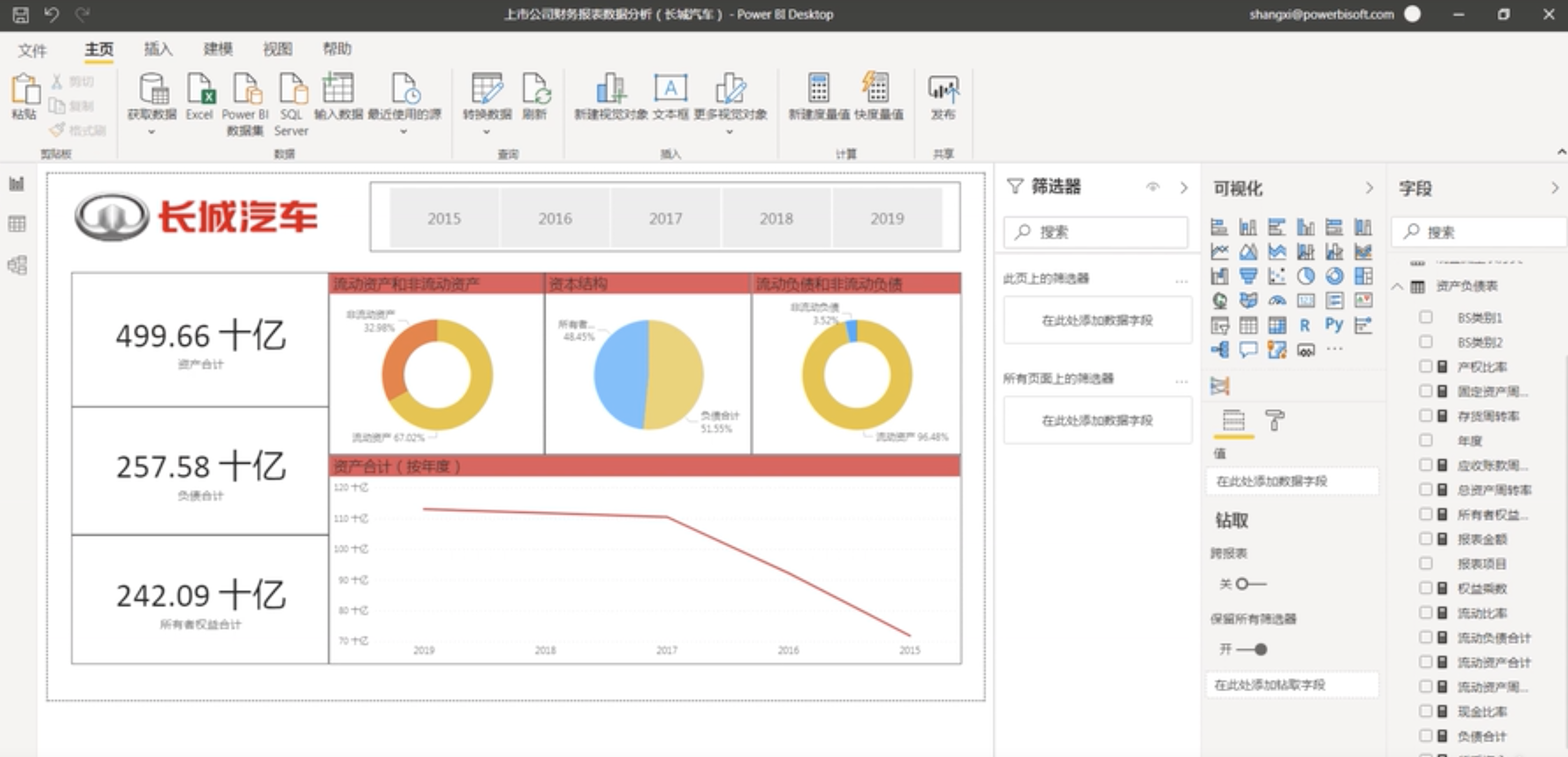Tick the BS类别1 field checkbox
Image resolution: width=1568 pixels, height=757 pixels.
(x=1425, y=317)
